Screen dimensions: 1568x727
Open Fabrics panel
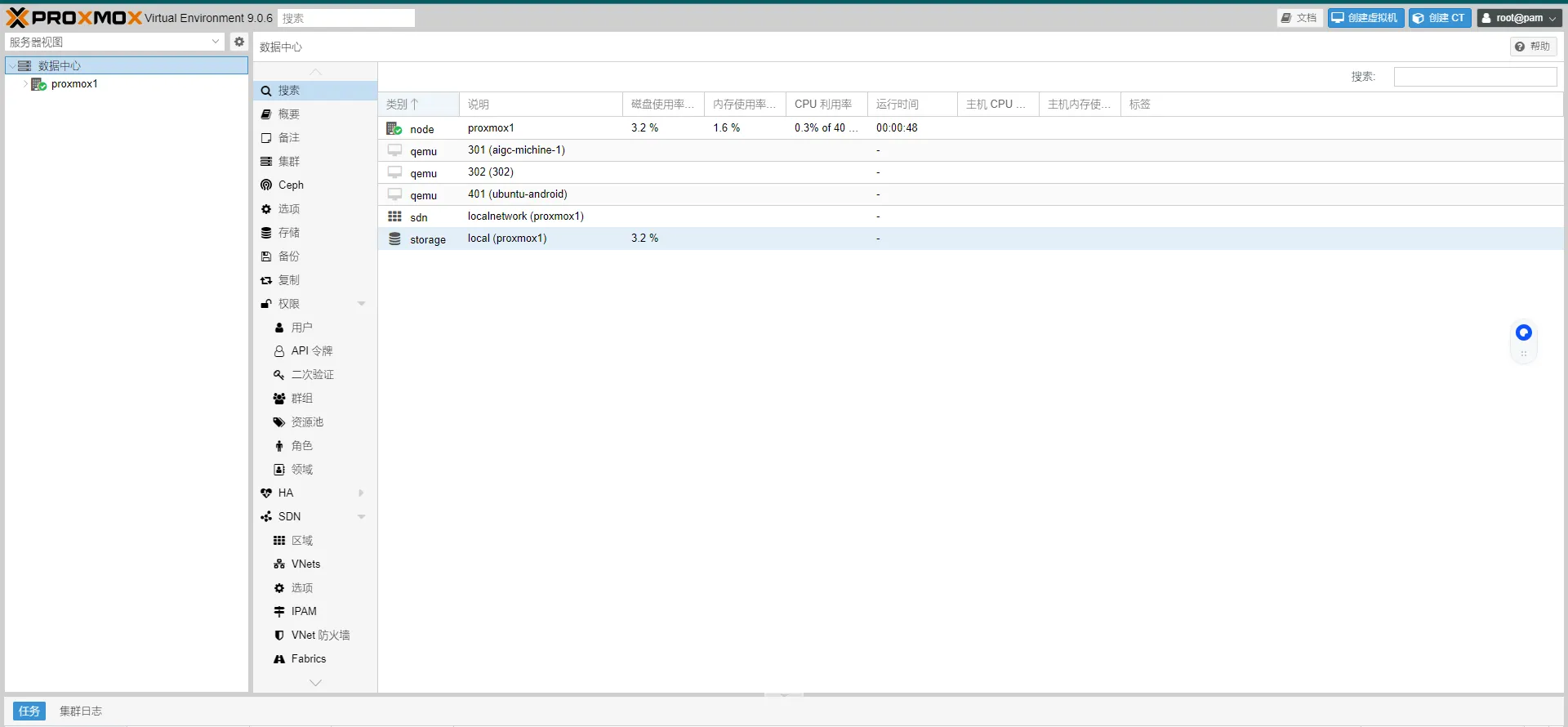click(x=315, y=659)
